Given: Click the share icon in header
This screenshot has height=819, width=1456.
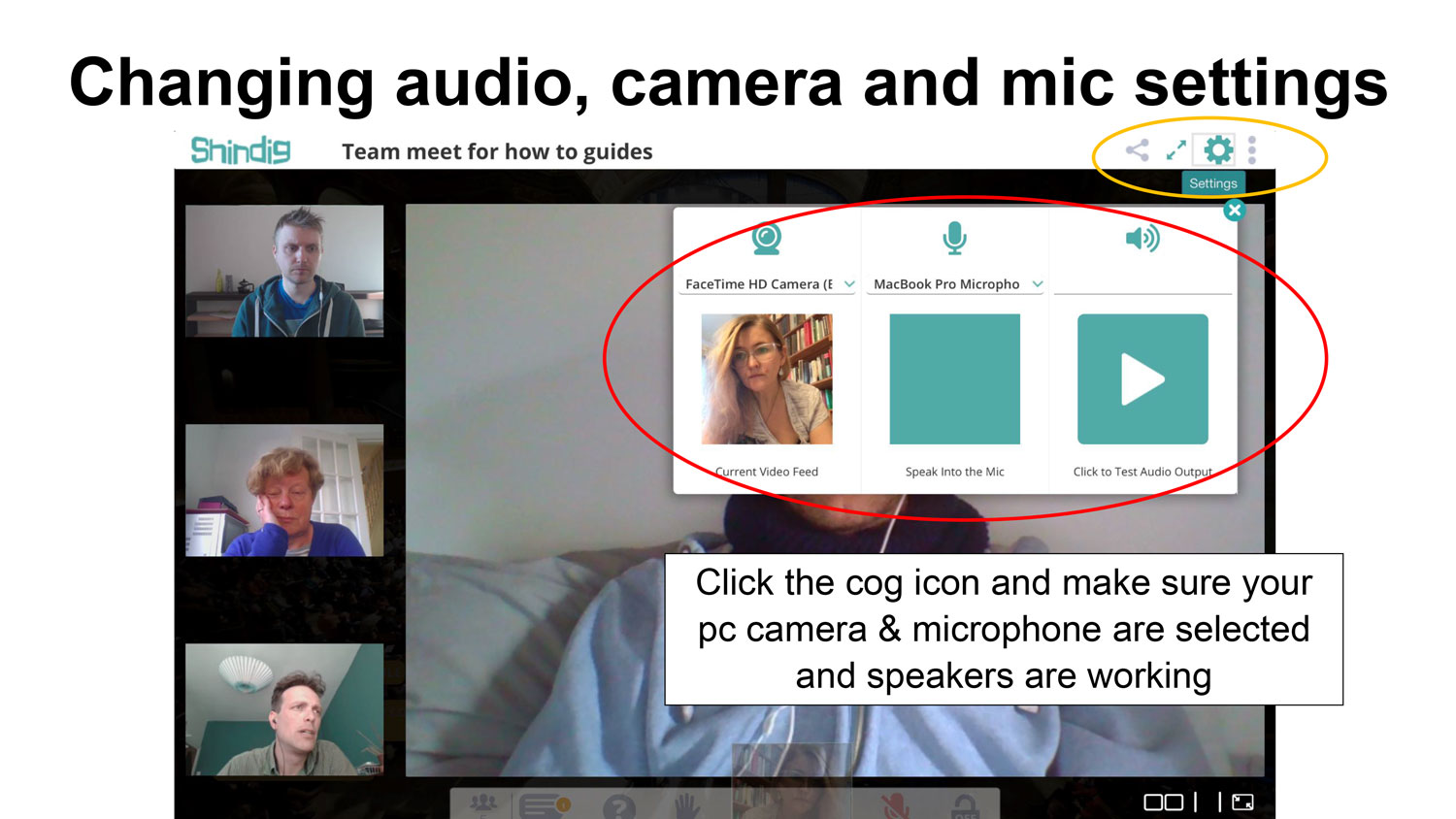Looking at the screenshot, I should click(x=1137, y=150).
